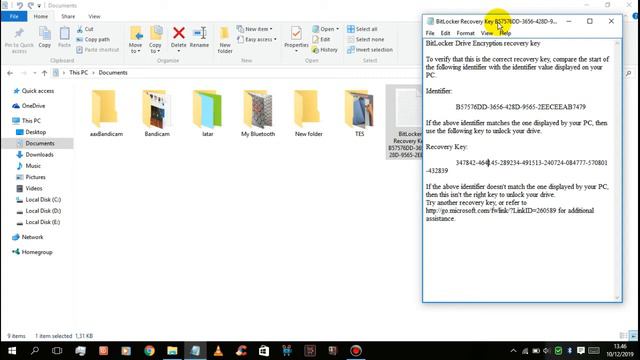Click Edit in the Open group
640x360 pixels.
pos(321,39)
